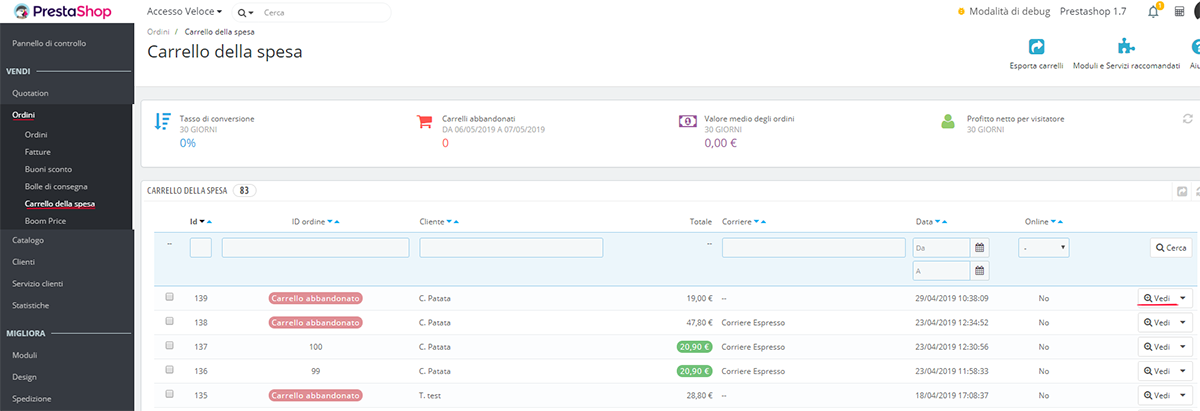Click Carrello abbandonato badge for cart 139
This screenshot has height=411, width=1200.
click(x=315, y=298)
